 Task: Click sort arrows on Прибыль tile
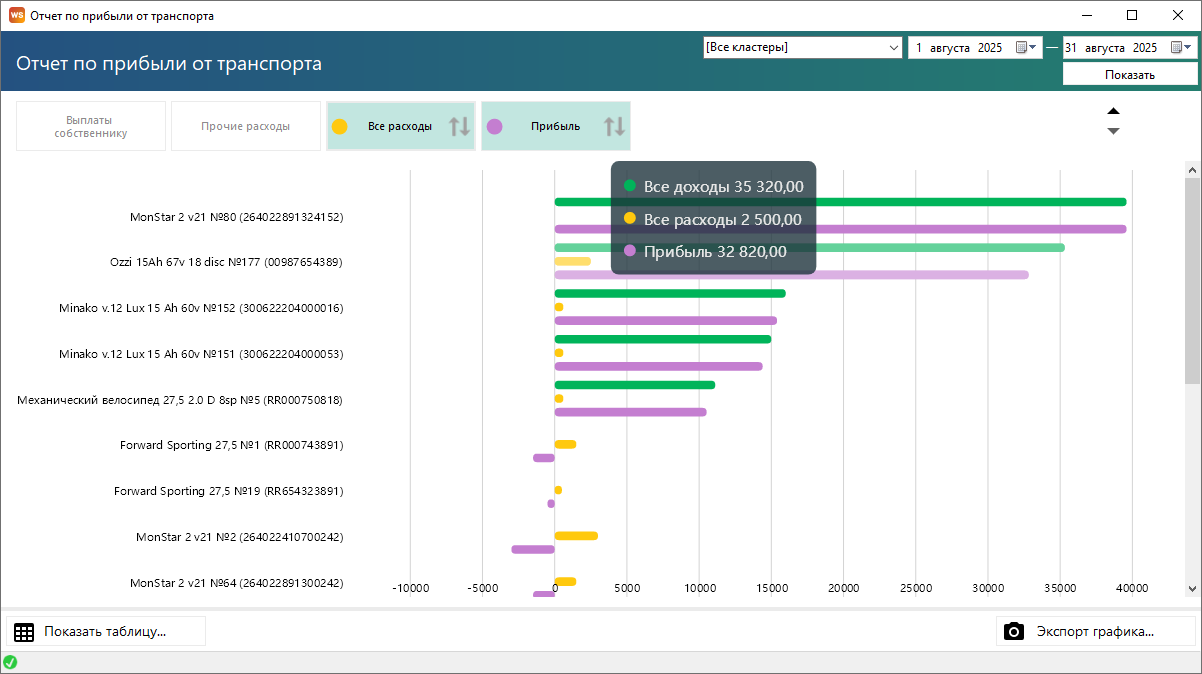coord(614,127)
